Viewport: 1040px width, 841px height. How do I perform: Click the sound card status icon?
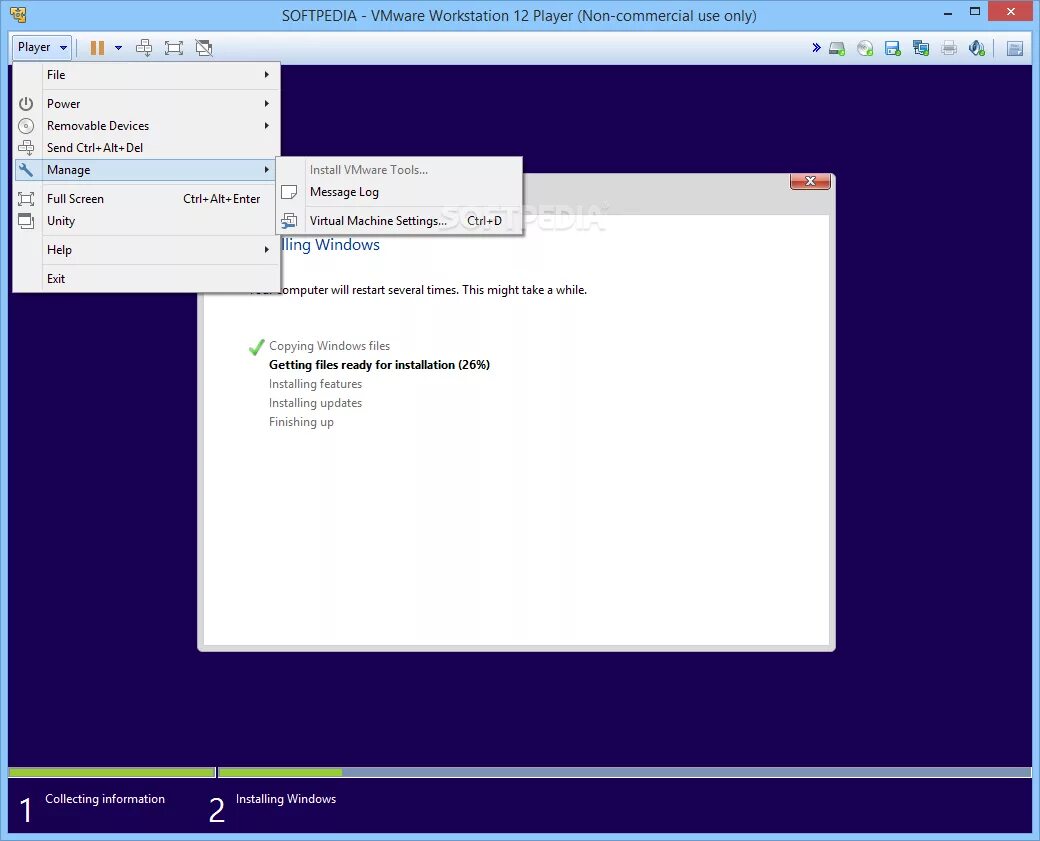tap(977, 47)
